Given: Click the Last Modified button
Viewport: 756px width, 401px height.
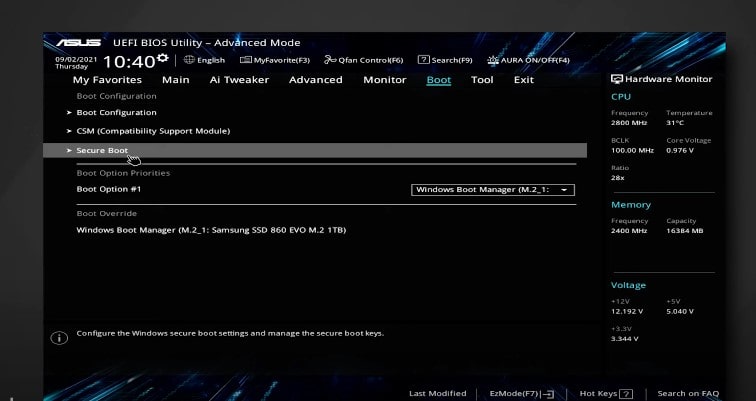Looking at the screenshot, I should [437, 393].
